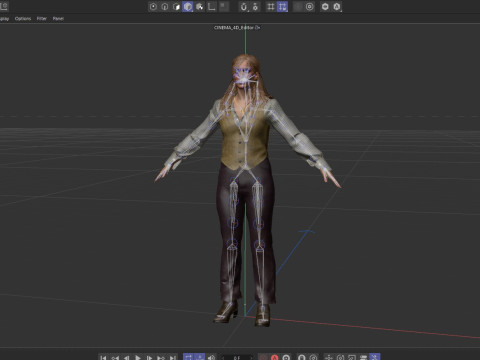Screen dimensions: 480x360
Task: Toggle first blue loop playback button
Action: click(x=188, y=357)
